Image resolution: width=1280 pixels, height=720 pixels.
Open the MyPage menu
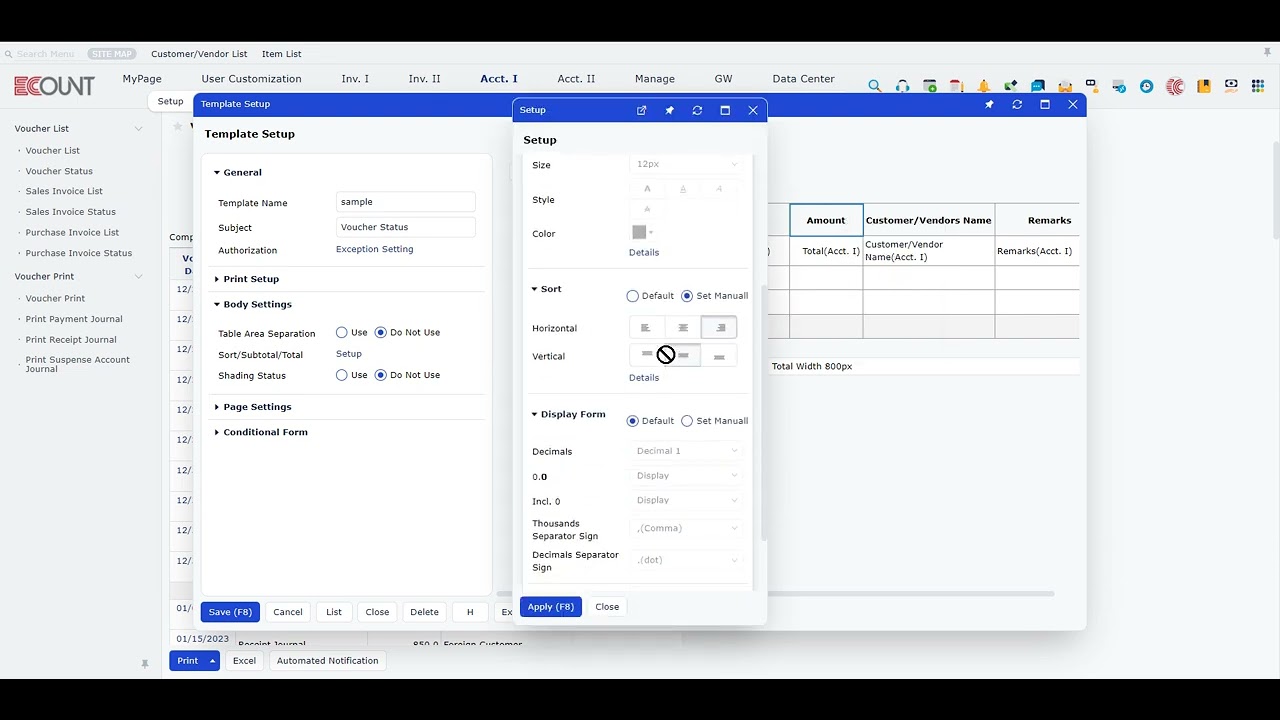coord(142,79)
